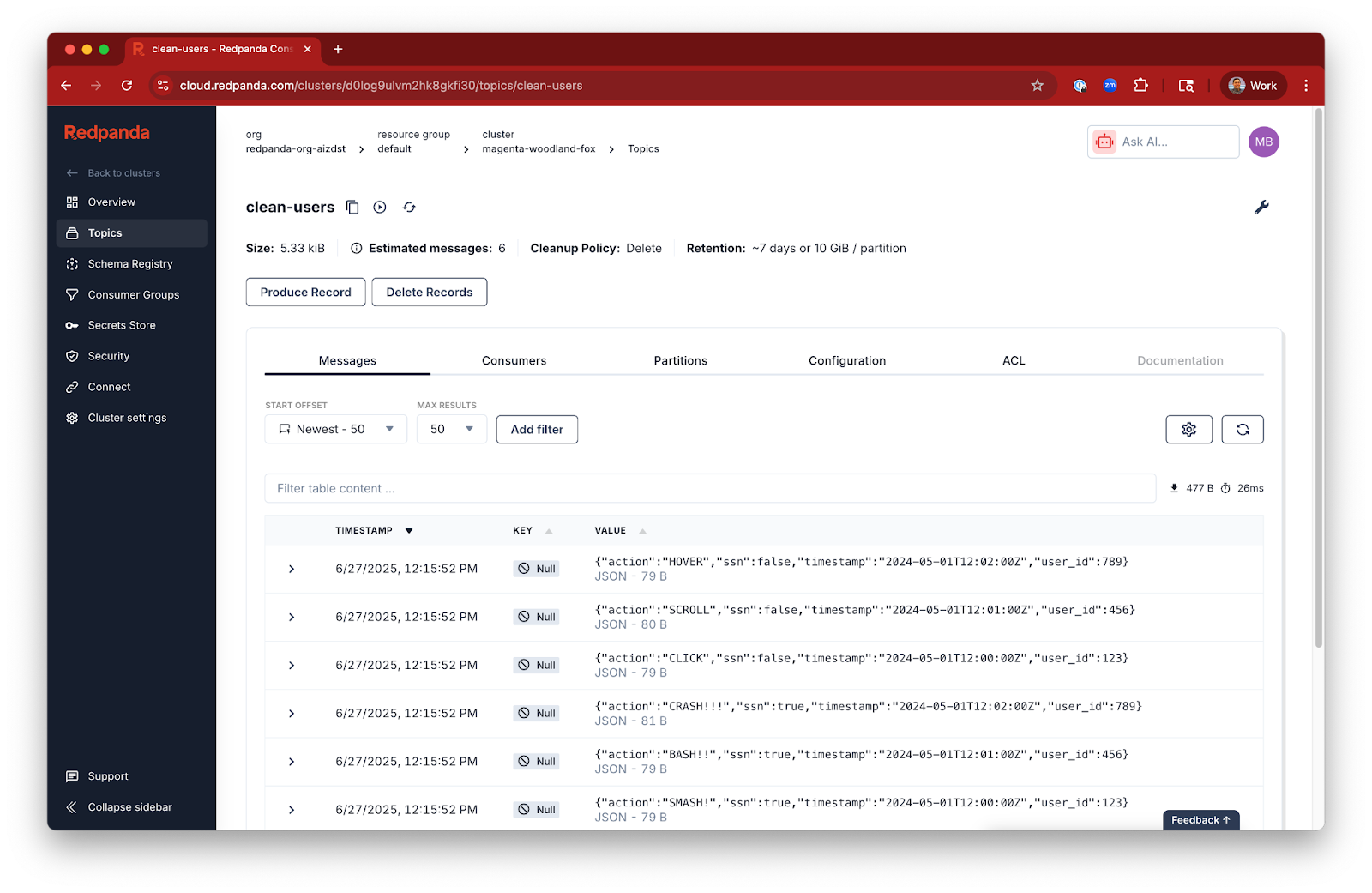Viewport: 1372px width, 893px height.
Task: Open Support in the sidebar
Action: pyautogui.click(x=132, y=776)
